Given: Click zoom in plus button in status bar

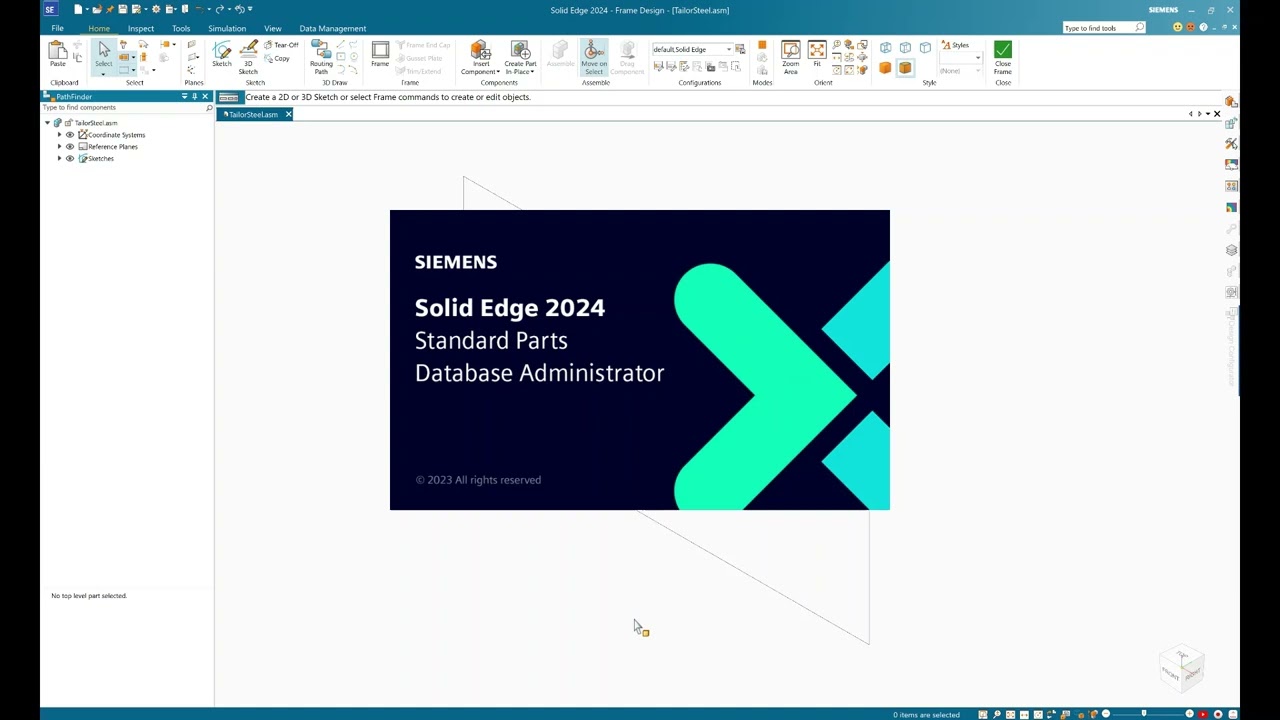Looking at the screenshot, I should [1189, 714].
